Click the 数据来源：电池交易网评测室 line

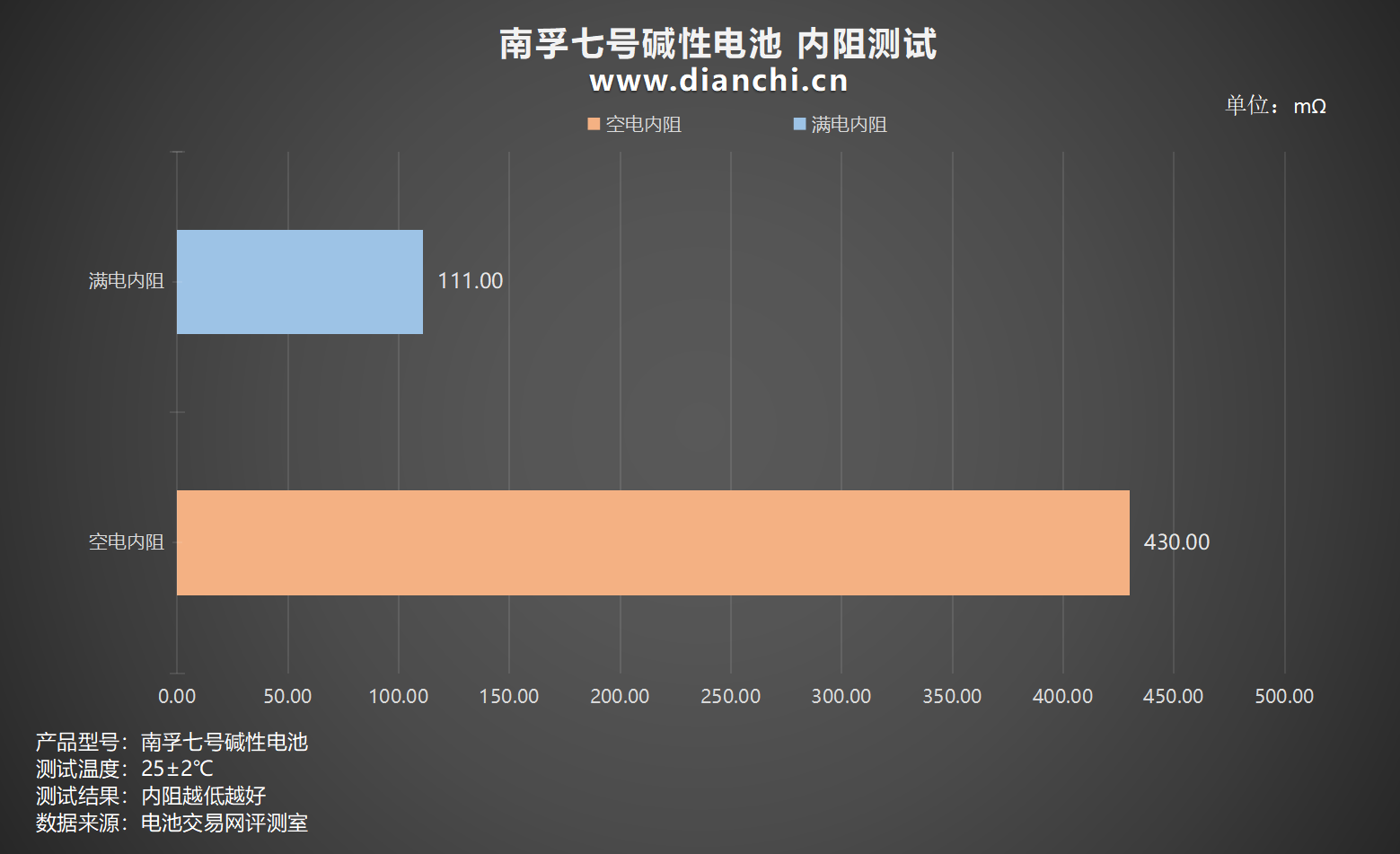tap(172, 823)
